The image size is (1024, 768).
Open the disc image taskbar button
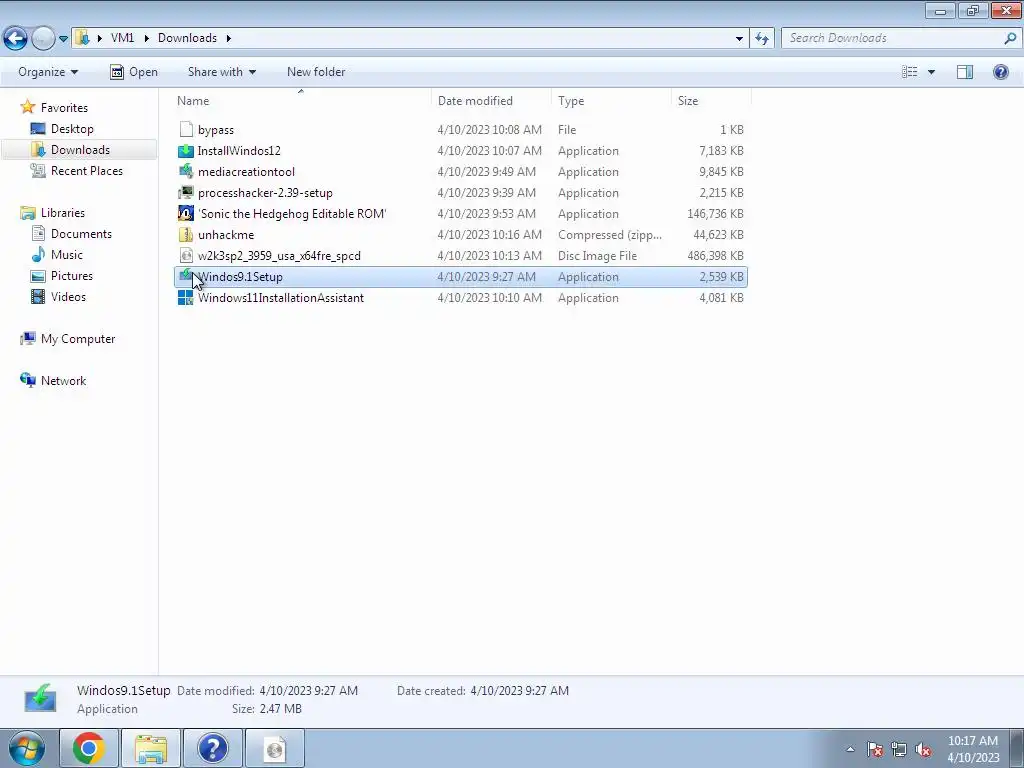coord(274,748)
